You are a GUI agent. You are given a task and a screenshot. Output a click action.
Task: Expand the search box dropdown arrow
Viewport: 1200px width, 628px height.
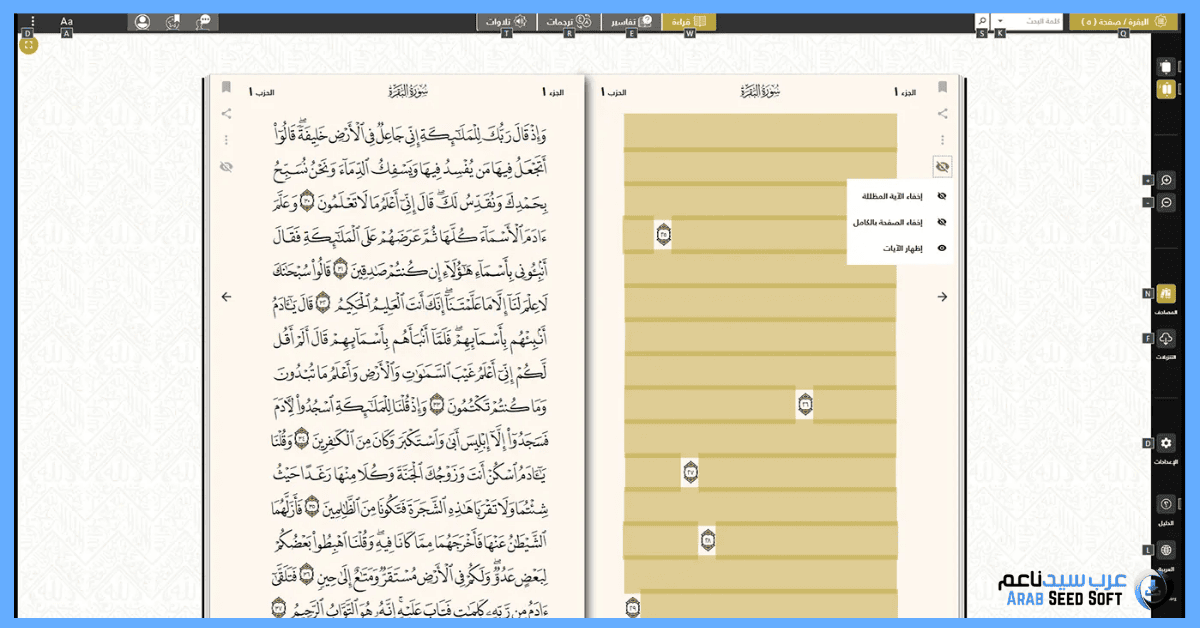tap(998, 21)
